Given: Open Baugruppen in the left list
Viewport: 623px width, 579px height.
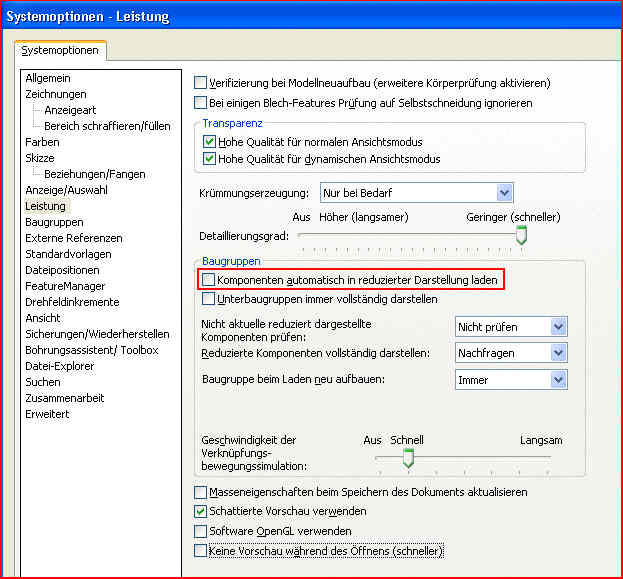Looking at the screenshot, I should pyautogui.click(x=54, y=222).
